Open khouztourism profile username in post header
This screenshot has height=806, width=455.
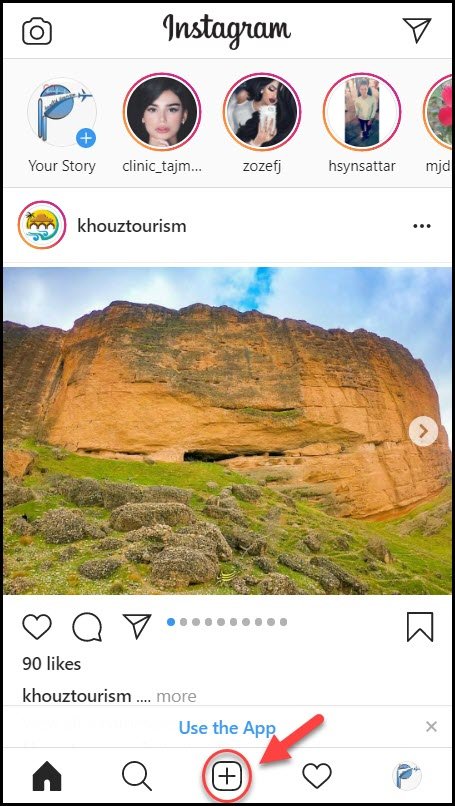pos(132,226)
